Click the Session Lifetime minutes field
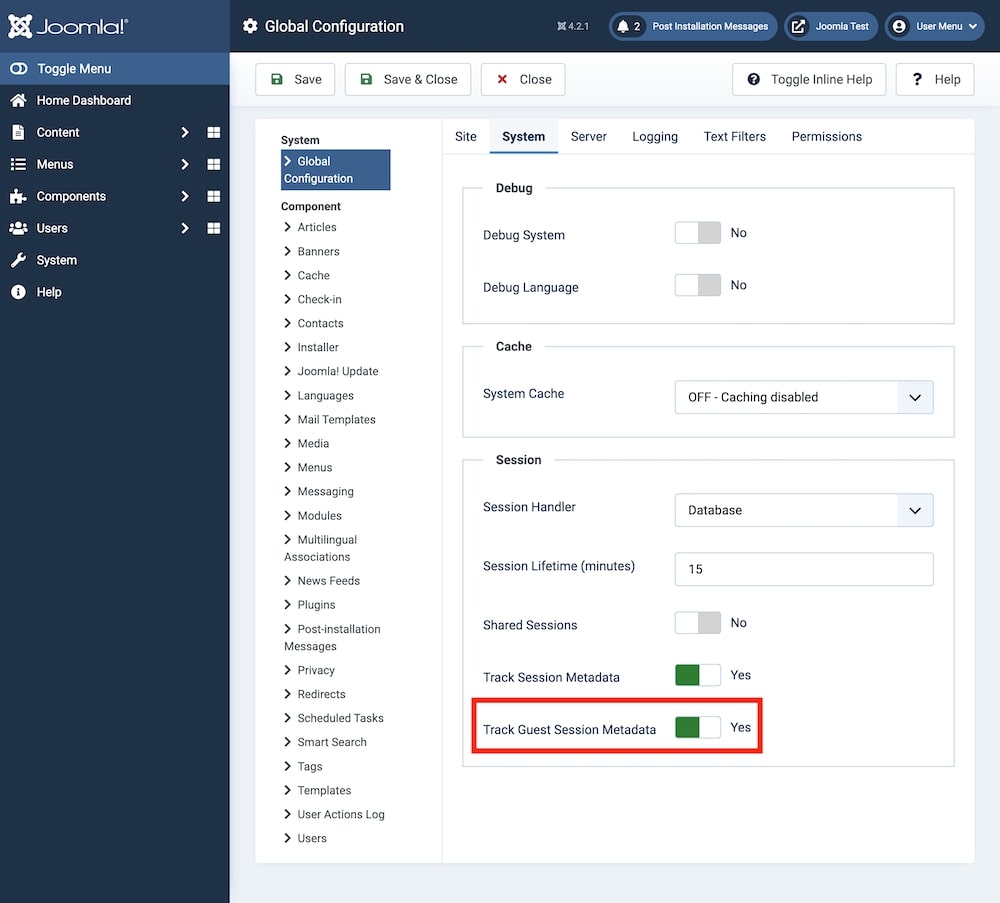 pos(804,569)
